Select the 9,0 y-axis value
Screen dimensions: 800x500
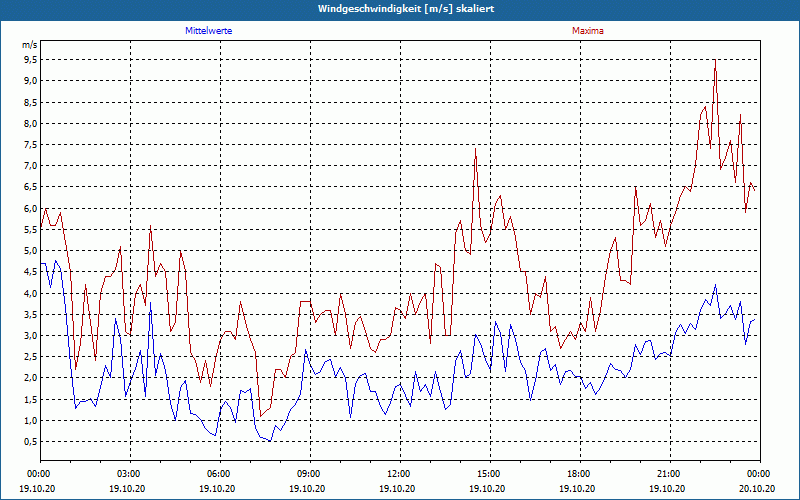[x=30, y=81]
